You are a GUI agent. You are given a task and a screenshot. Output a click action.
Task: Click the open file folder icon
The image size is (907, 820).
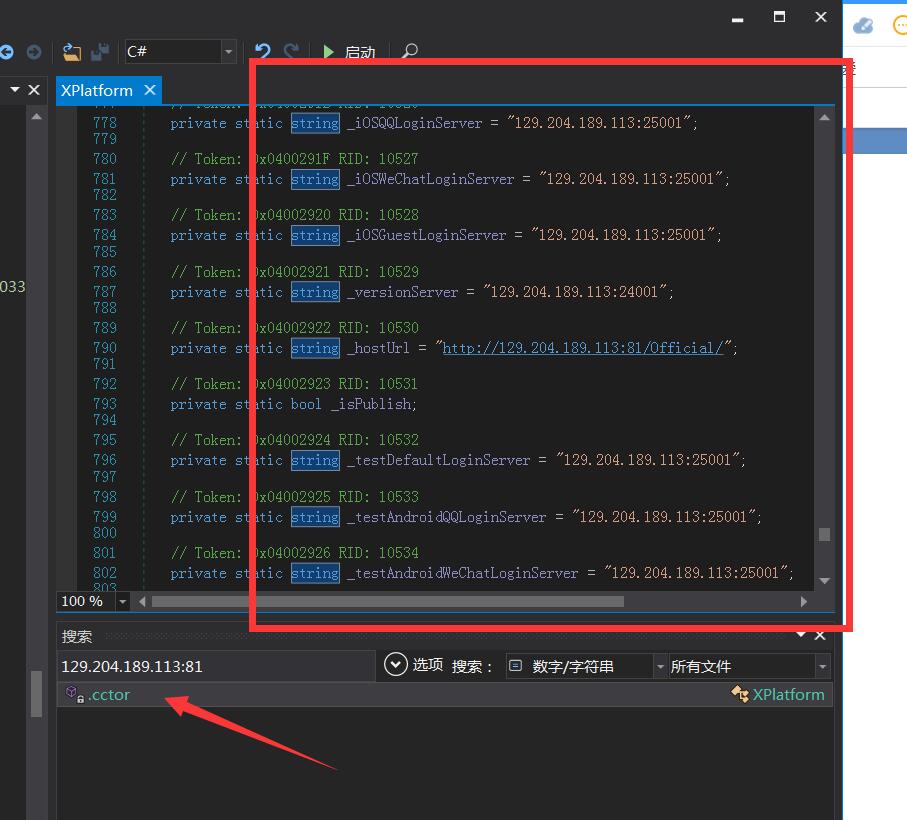click(x=71, y=52)
